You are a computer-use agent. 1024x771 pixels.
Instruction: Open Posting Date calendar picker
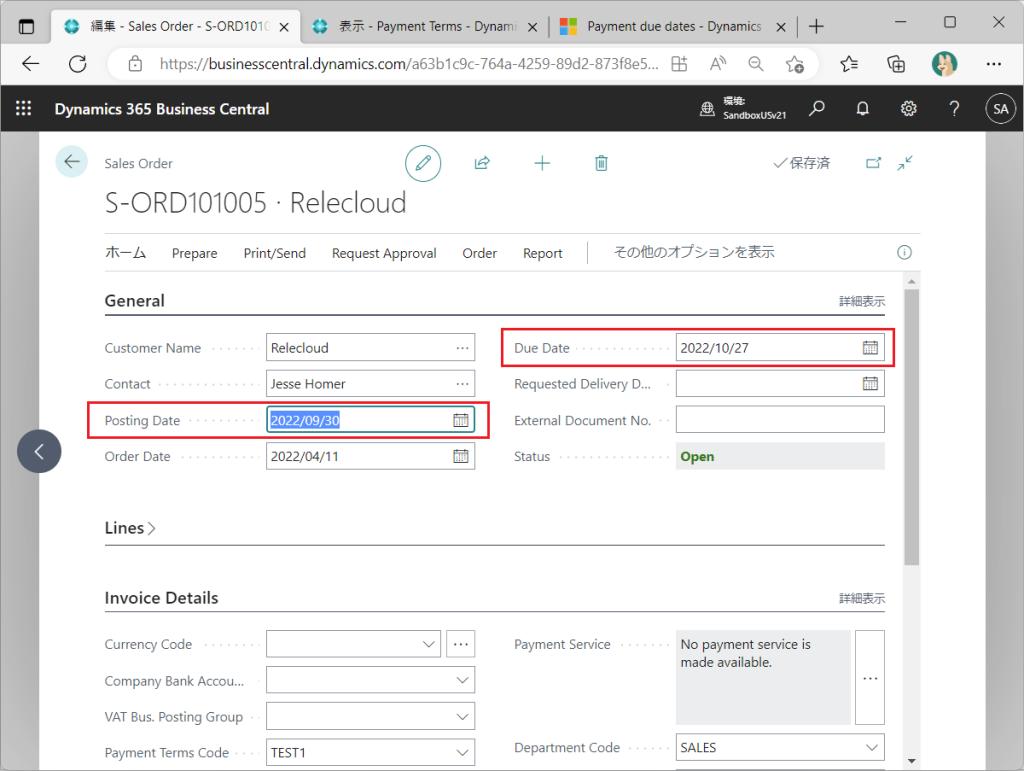[460, 421]
